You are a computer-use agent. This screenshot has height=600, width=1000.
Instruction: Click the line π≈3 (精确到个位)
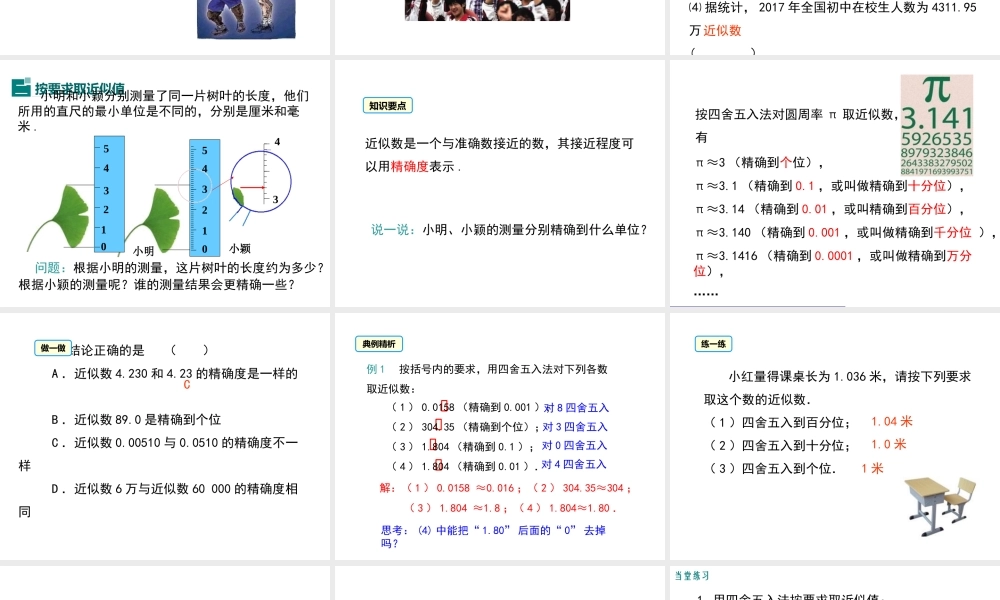(x=759, y=163)
